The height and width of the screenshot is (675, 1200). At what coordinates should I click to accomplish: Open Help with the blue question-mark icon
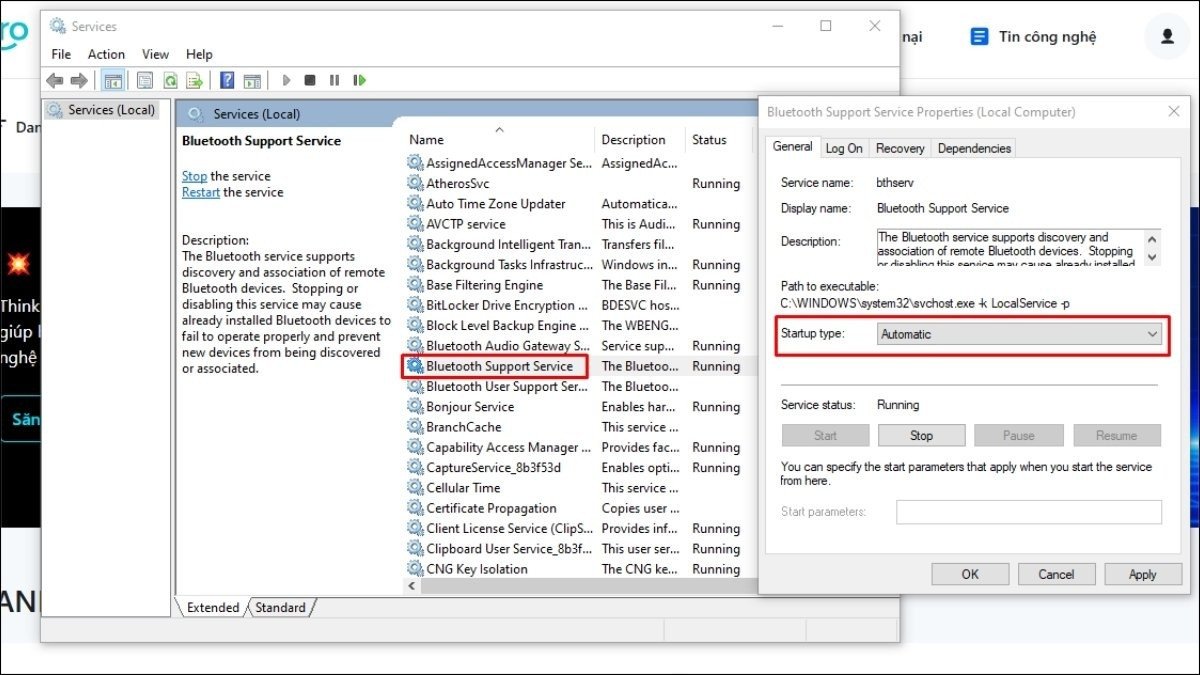click(x=227, y=81)
